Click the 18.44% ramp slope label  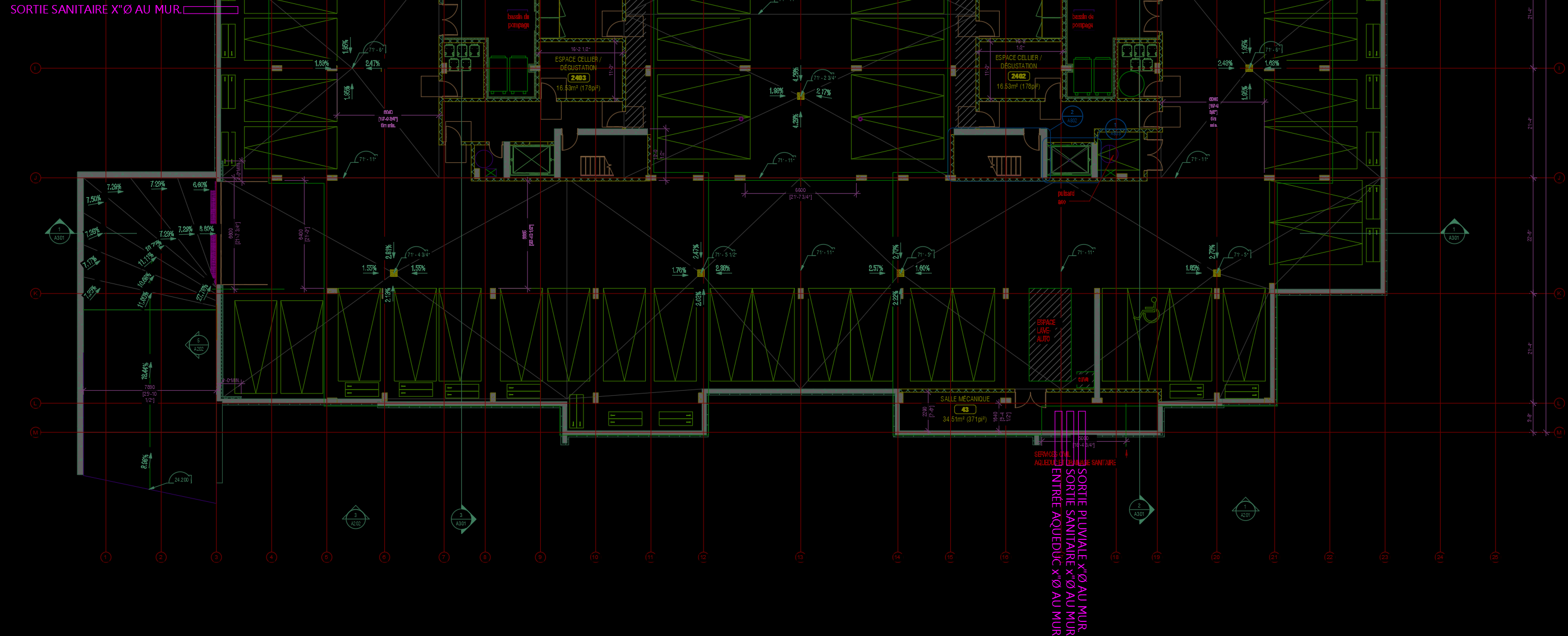(145, 370)
